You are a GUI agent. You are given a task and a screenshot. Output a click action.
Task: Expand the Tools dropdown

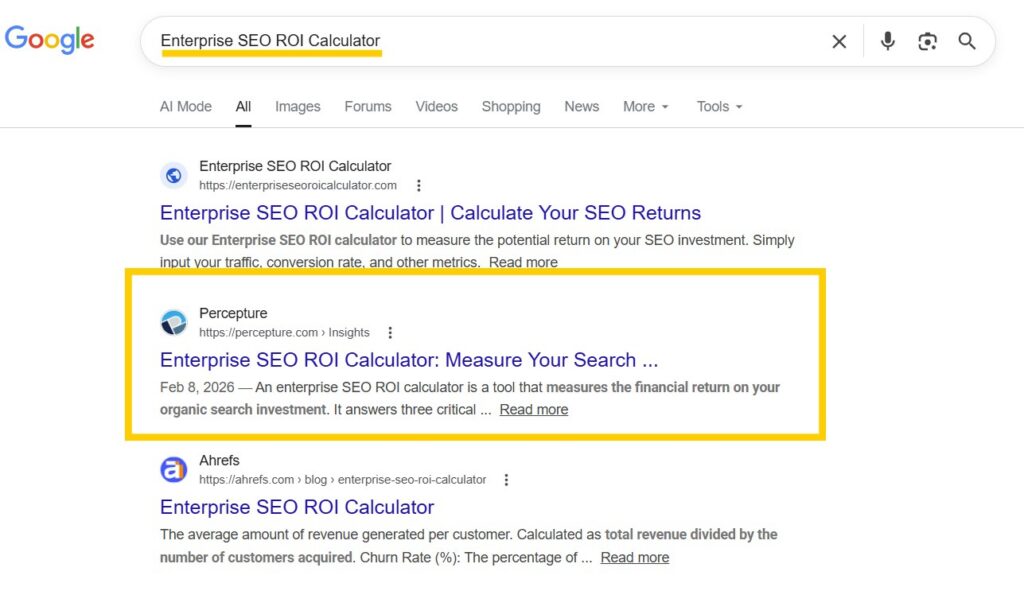[x=719, y=107]
